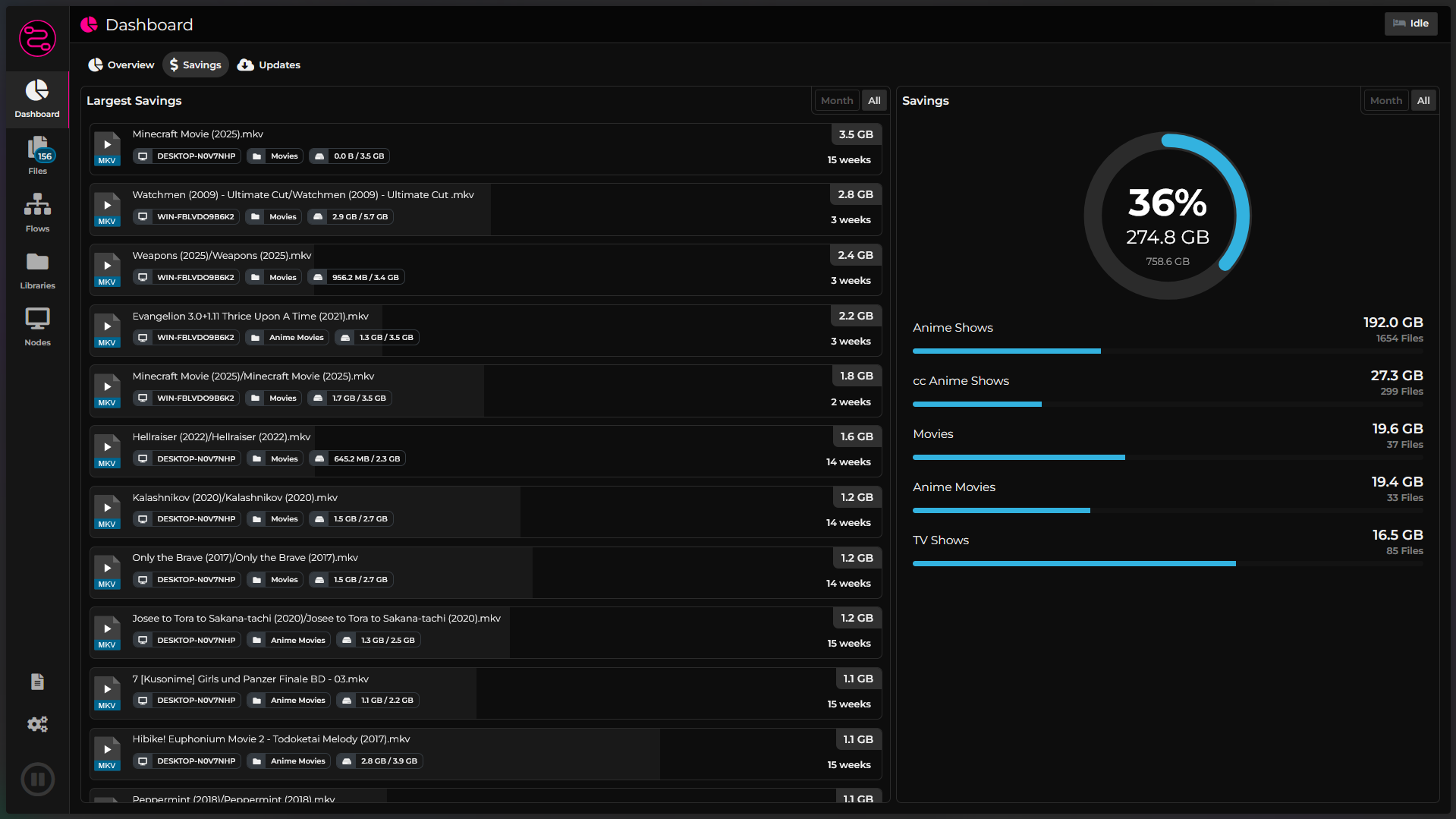The height and width of the screenshot is (819, 1456).
Task: Switch to the Overview tab
Action: pyautogui.click(x=121, y=65)
